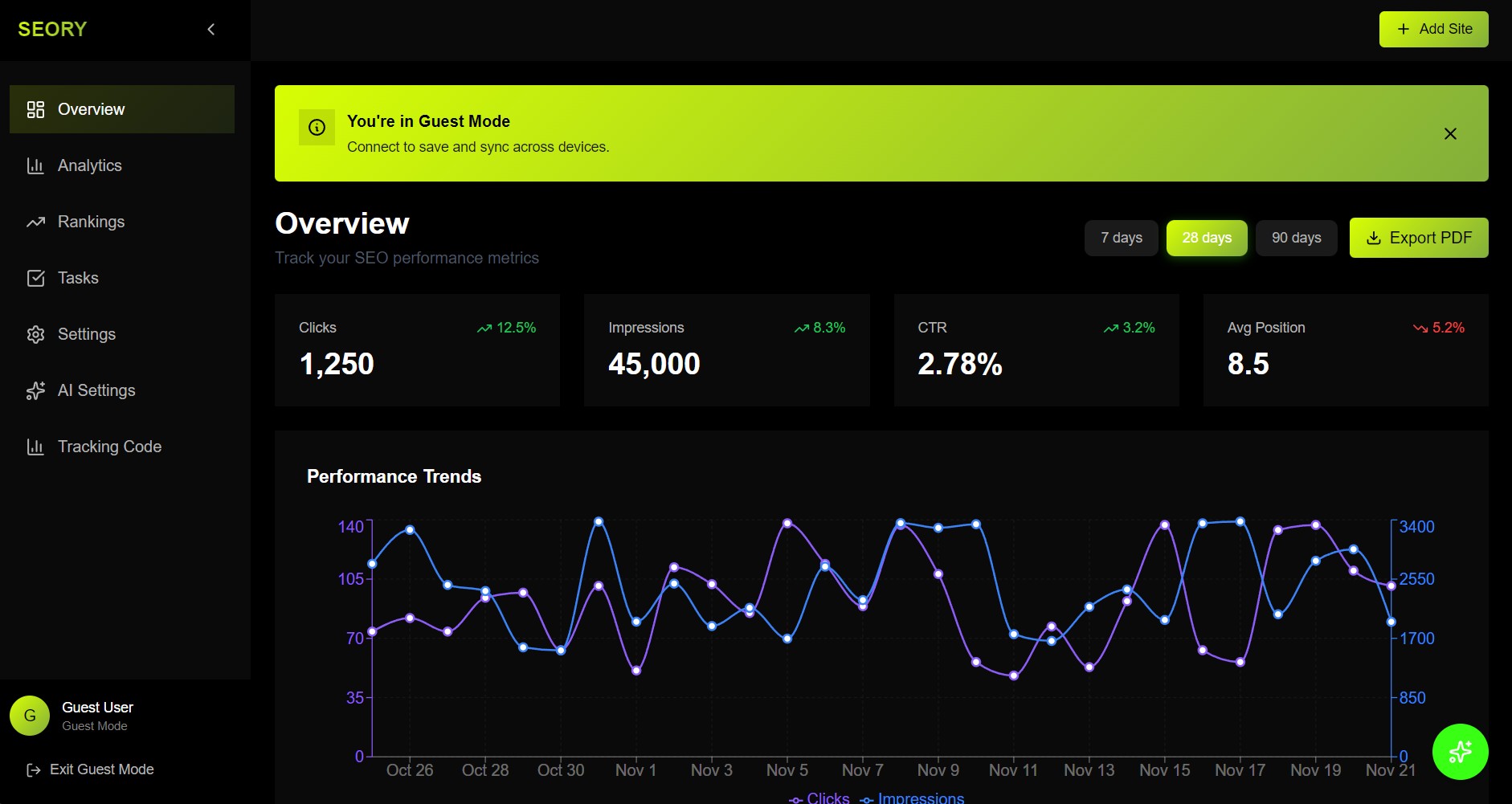Export the report as PDF
This screenshot has width=1512, height=804.
tap(1418, 238)
